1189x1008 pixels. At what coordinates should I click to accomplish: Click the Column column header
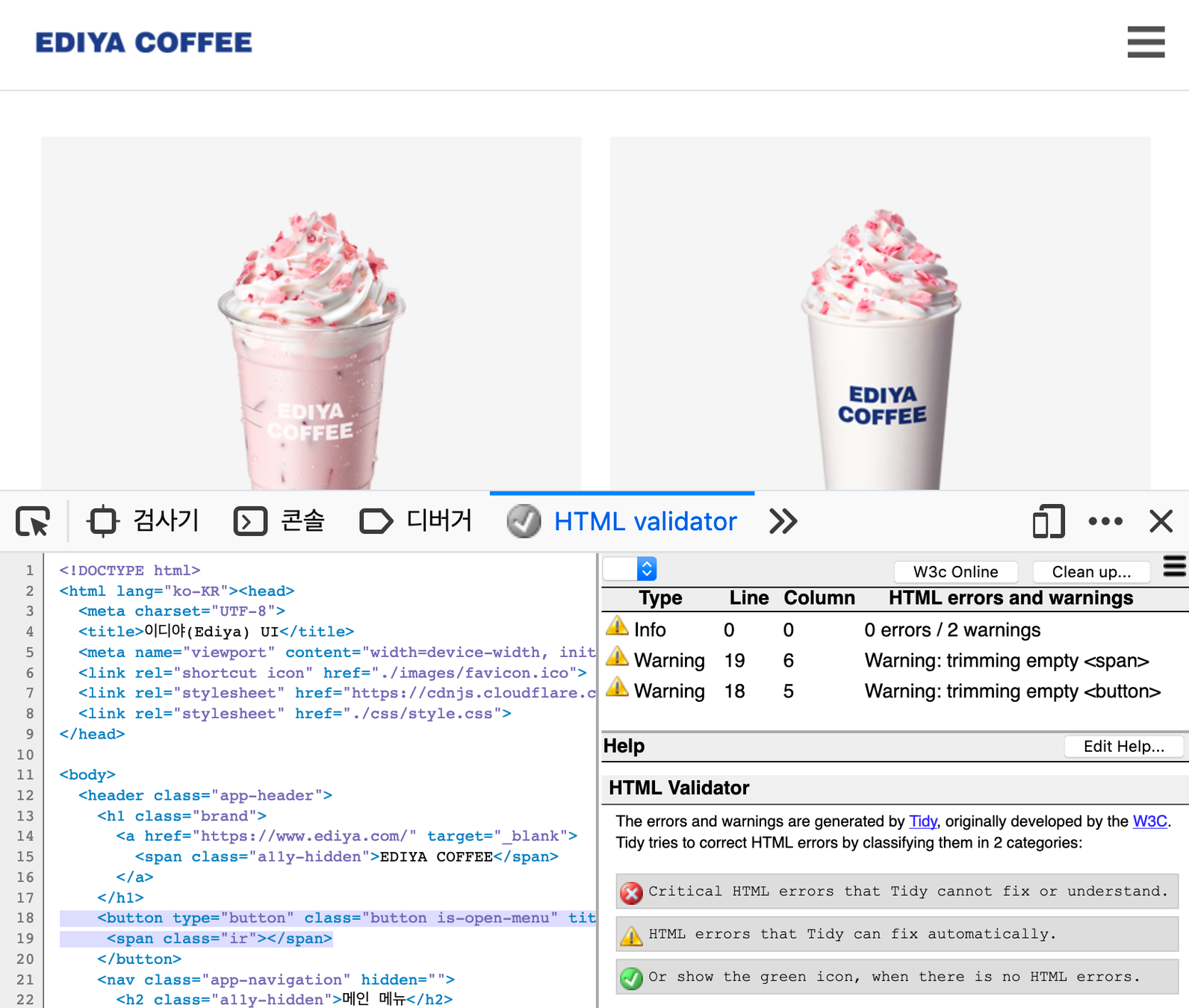point(819,598)
